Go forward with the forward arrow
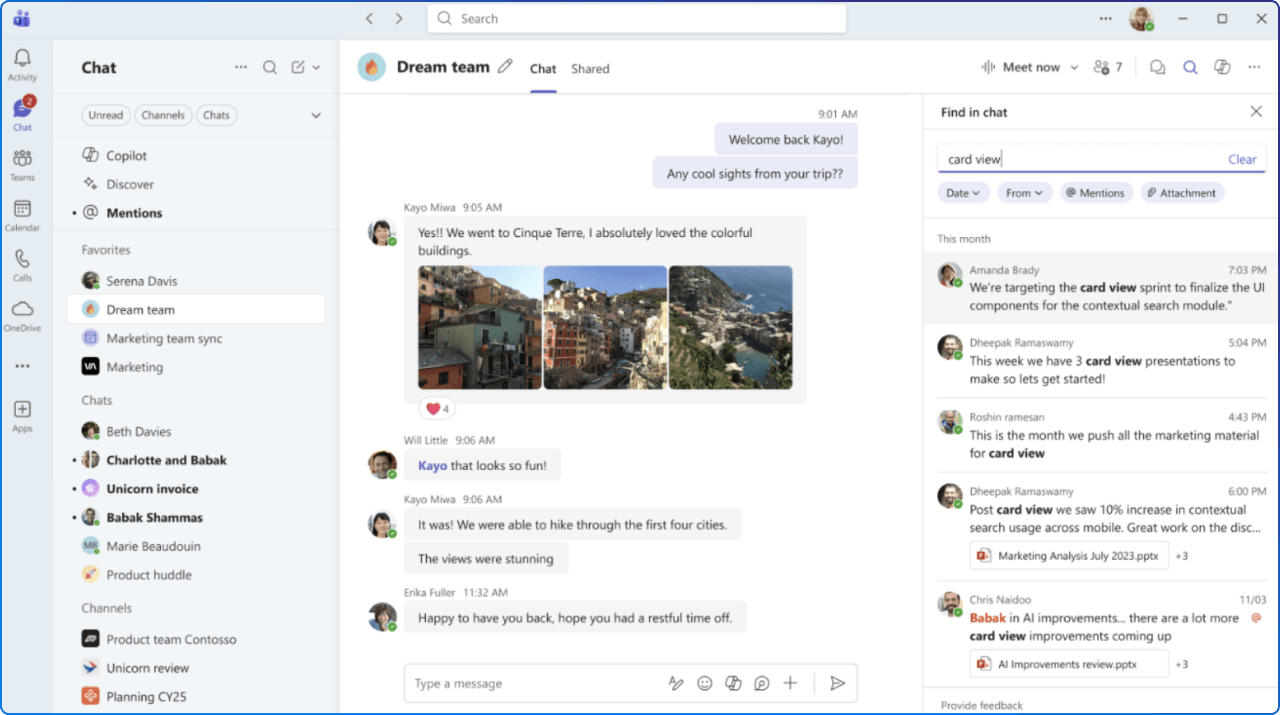The width and height of the screenshot is (1280, 715). (x=399, y=18)
